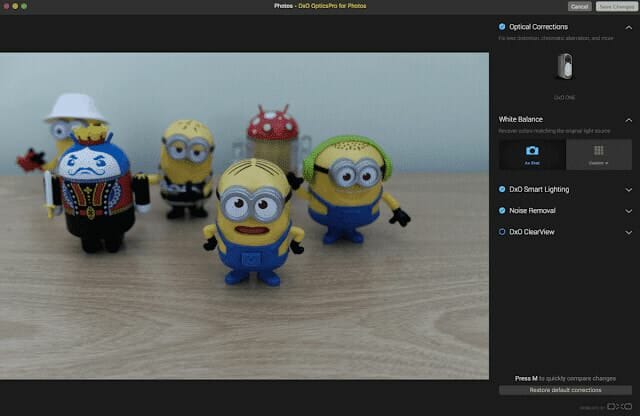640x416 pixels.
Task: Disable the Noise Removal toggle
Action: click(x=502, y=211)
